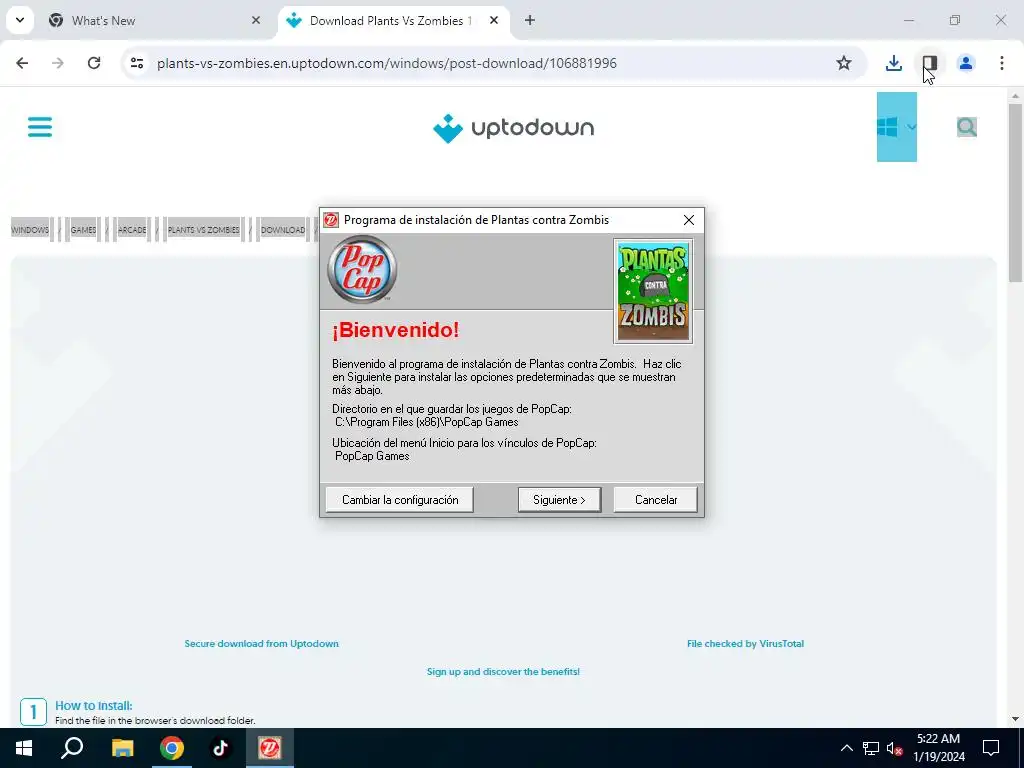Viewport: 1024px width, 768px height.
Task: Click the PopCap logo in the installer
Action: [362, 269]
